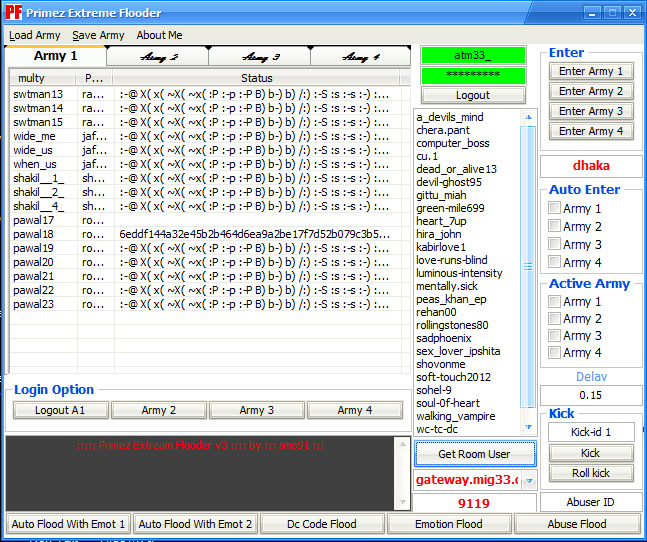
Task: Expand the gateway.mig33 server dropdown
Action: tap(529, 481)
